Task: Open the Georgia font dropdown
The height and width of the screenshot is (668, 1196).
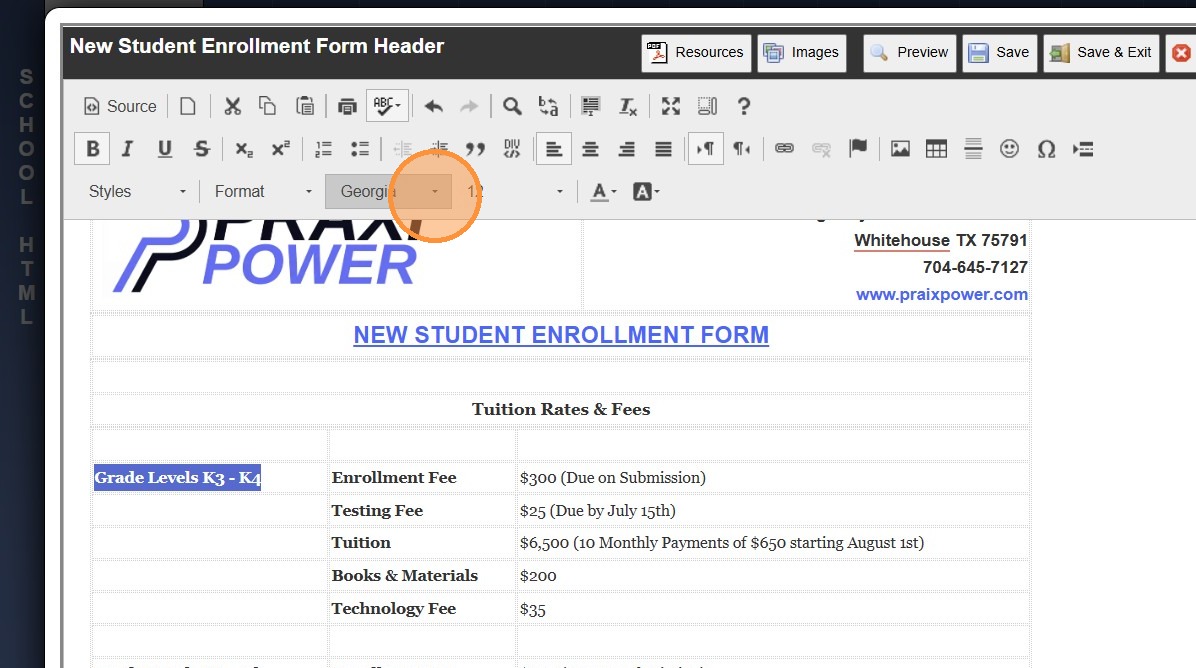Action: [388, 191]
